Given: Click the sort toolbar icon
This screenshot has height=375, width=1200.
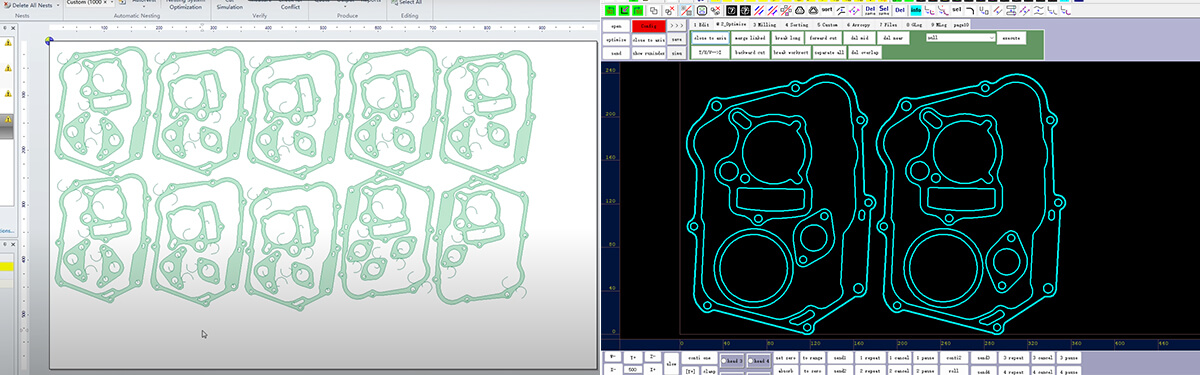Looking at the screenshot, I should point(826,9).
